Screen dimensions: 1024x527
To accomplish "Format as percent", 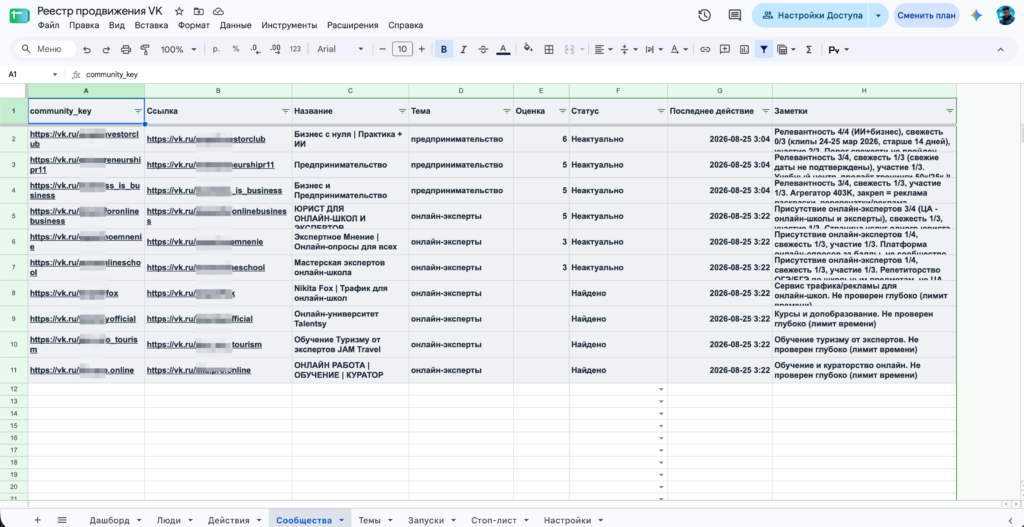I will click(x=236, y=49).
